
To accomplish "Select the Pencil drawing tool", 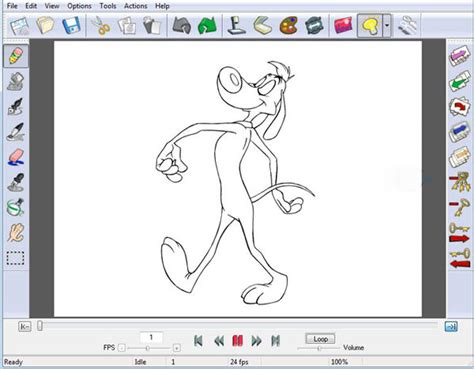I will pyautogui.click(x=16, y=56).
